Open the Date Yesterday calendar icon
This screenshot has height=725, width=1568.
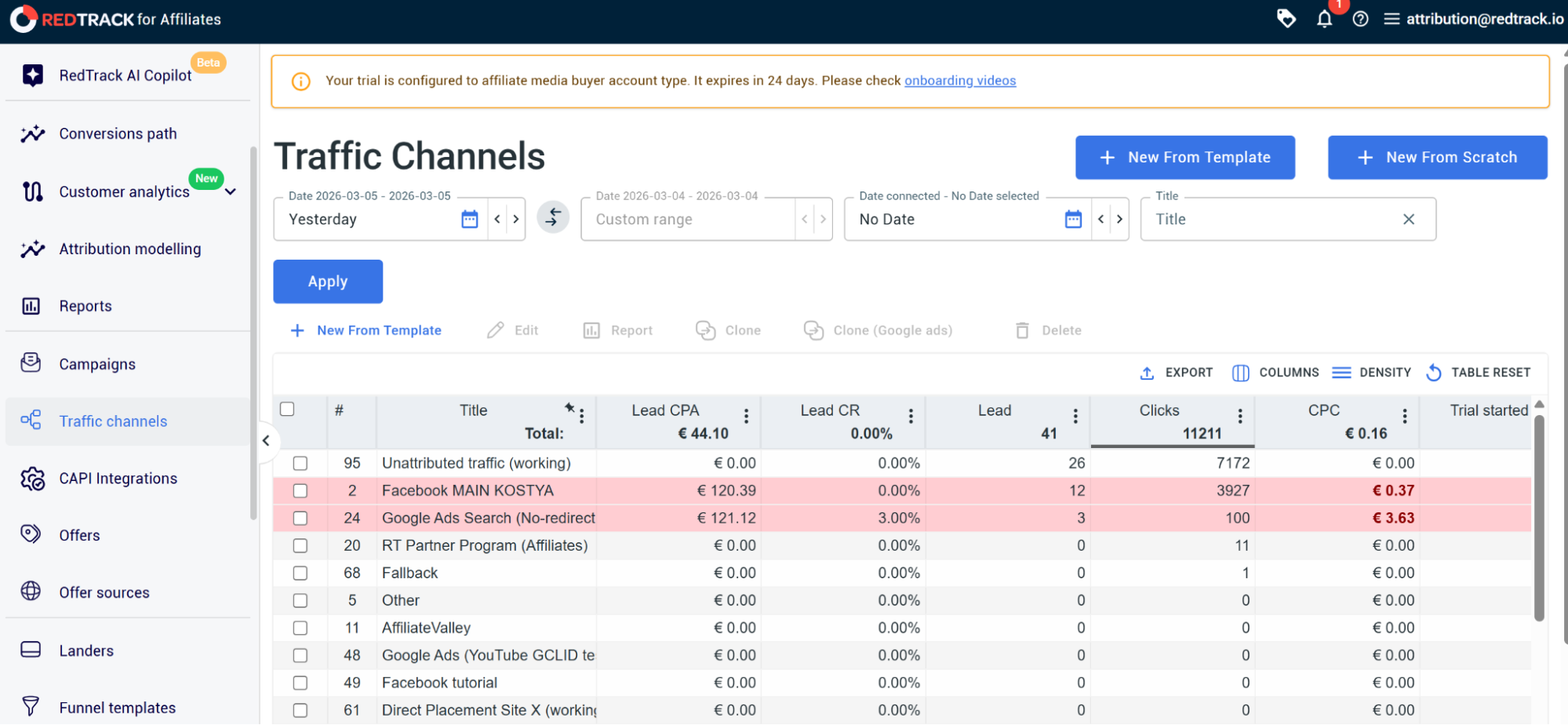coord(470,219)
